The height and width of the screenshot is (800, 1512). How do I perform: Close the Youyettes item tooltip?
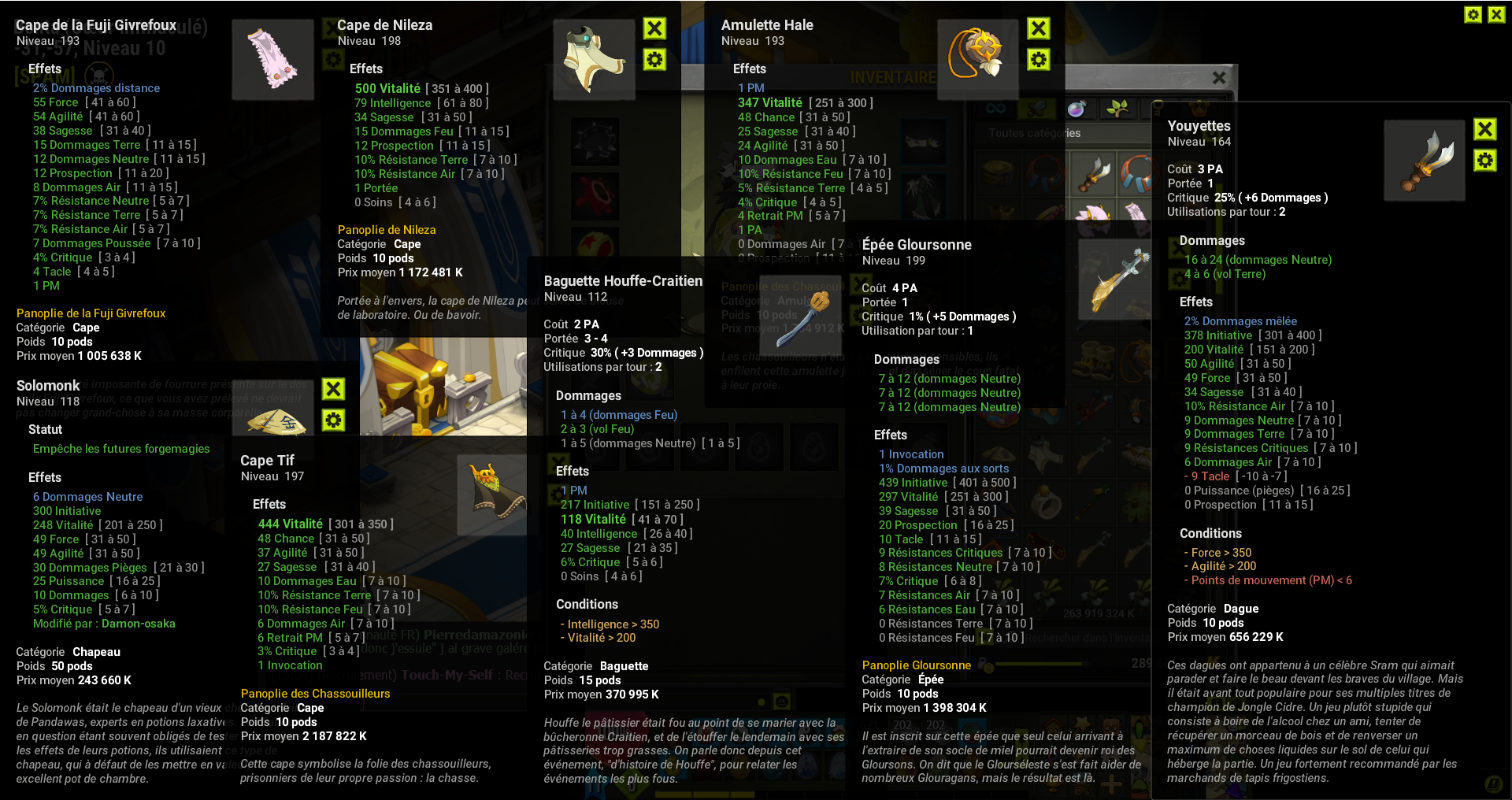coord(1485,129)
